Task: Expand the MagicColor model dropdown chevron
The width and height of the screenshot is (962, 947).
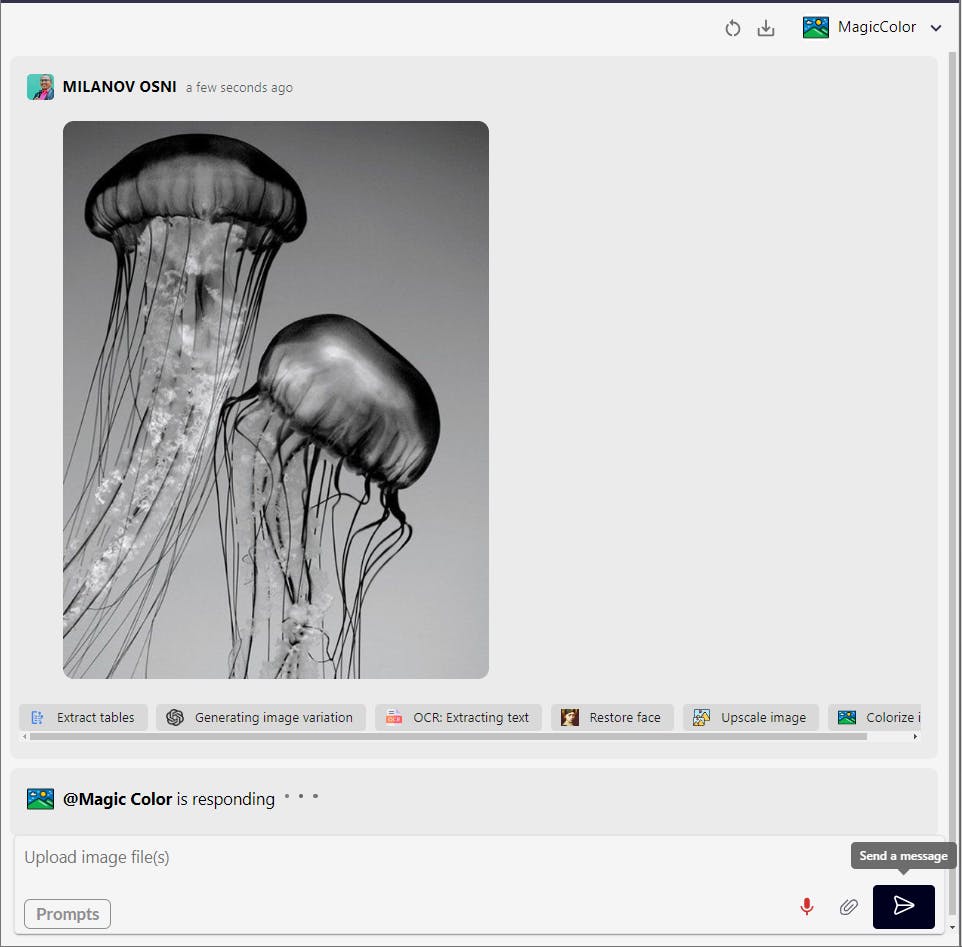Action: [936, 28]
